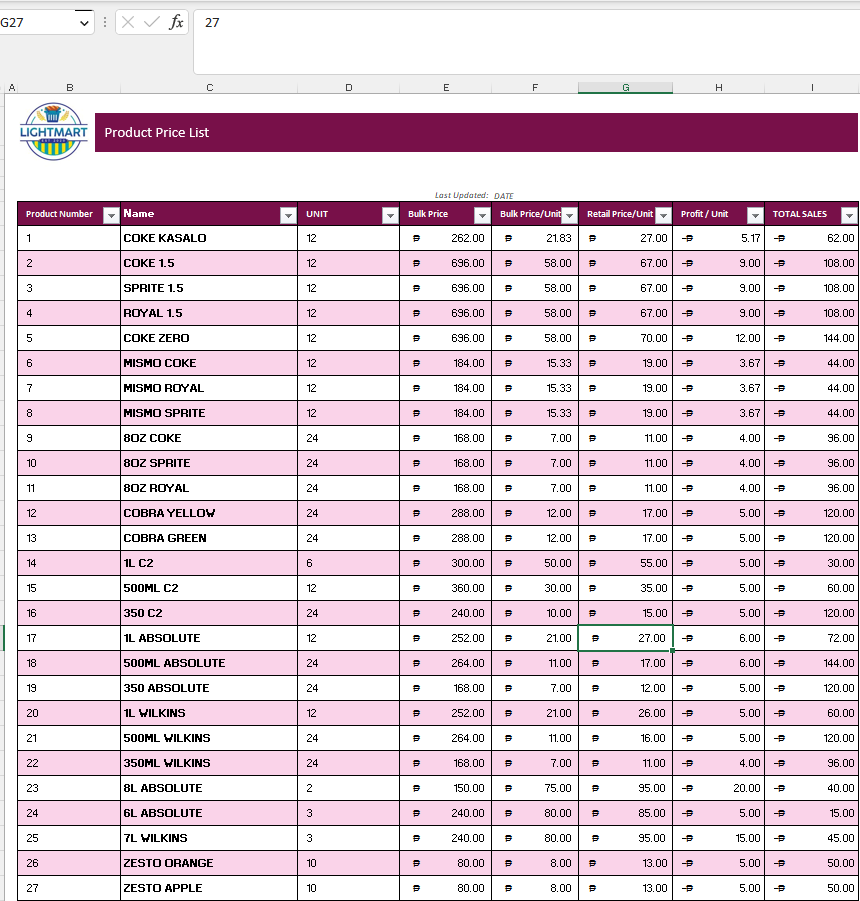Open the Name Box dropdown arrow
The width and height of the screenshot is (860, 901).
(x=84, y=23)
